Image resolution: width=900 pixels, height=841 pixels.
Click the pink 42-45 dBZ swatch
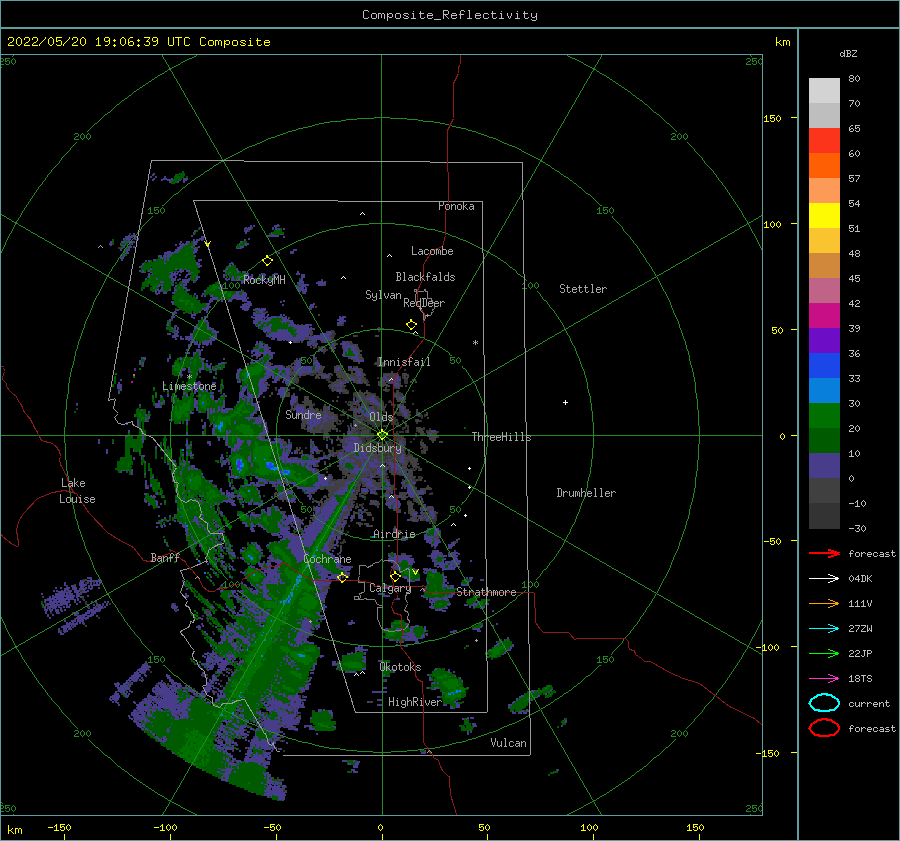pos(824,290)
